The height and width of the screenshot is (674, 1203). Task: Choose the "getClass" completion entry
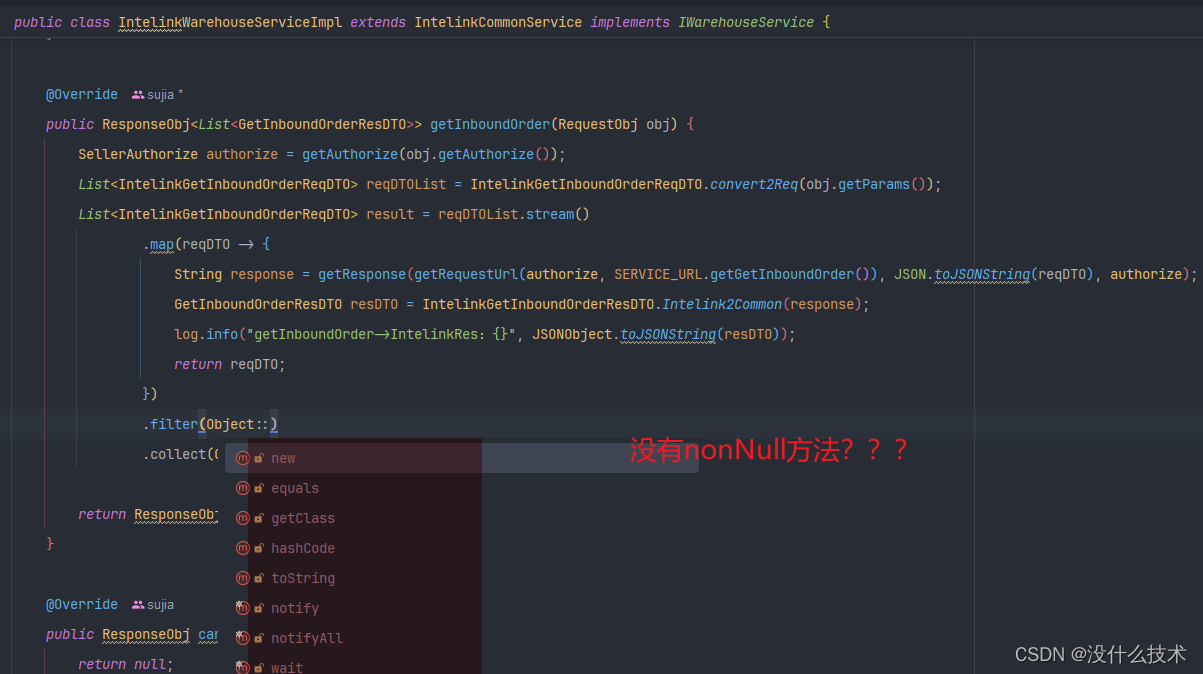[303, 518]
